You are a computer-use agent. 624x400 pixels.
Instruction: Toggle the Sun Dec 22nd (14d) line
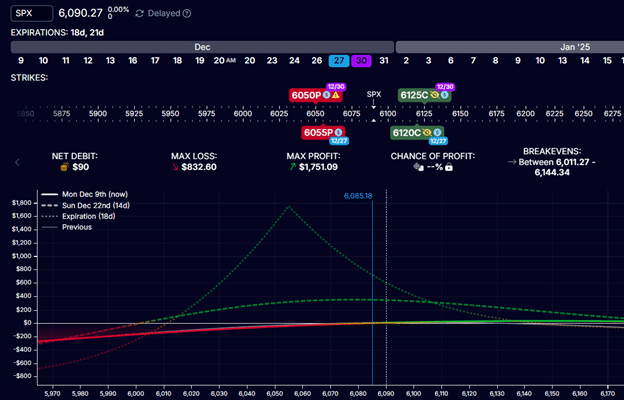click(x=88, y=204)
